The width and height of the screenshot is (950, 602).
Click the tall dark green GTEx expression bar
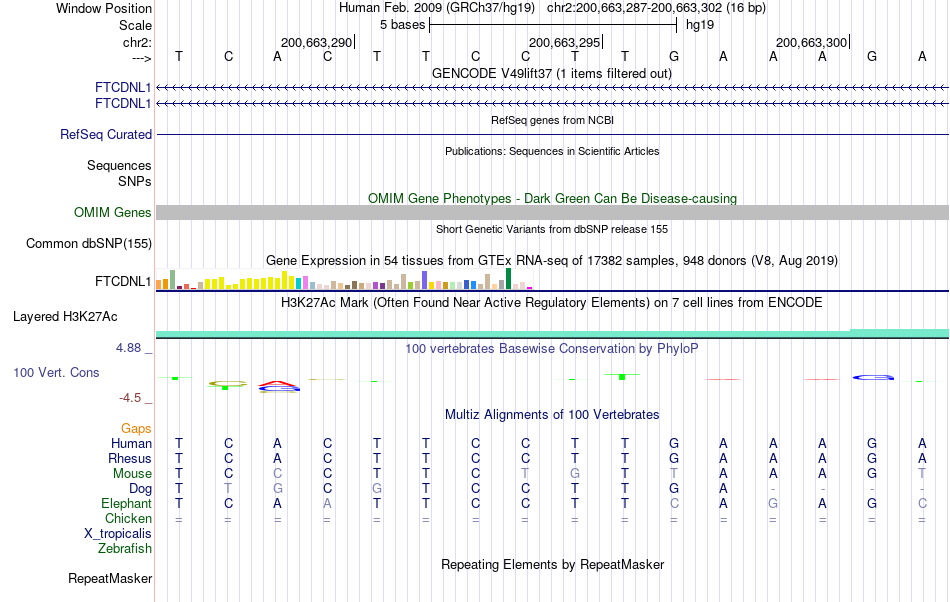508,279
